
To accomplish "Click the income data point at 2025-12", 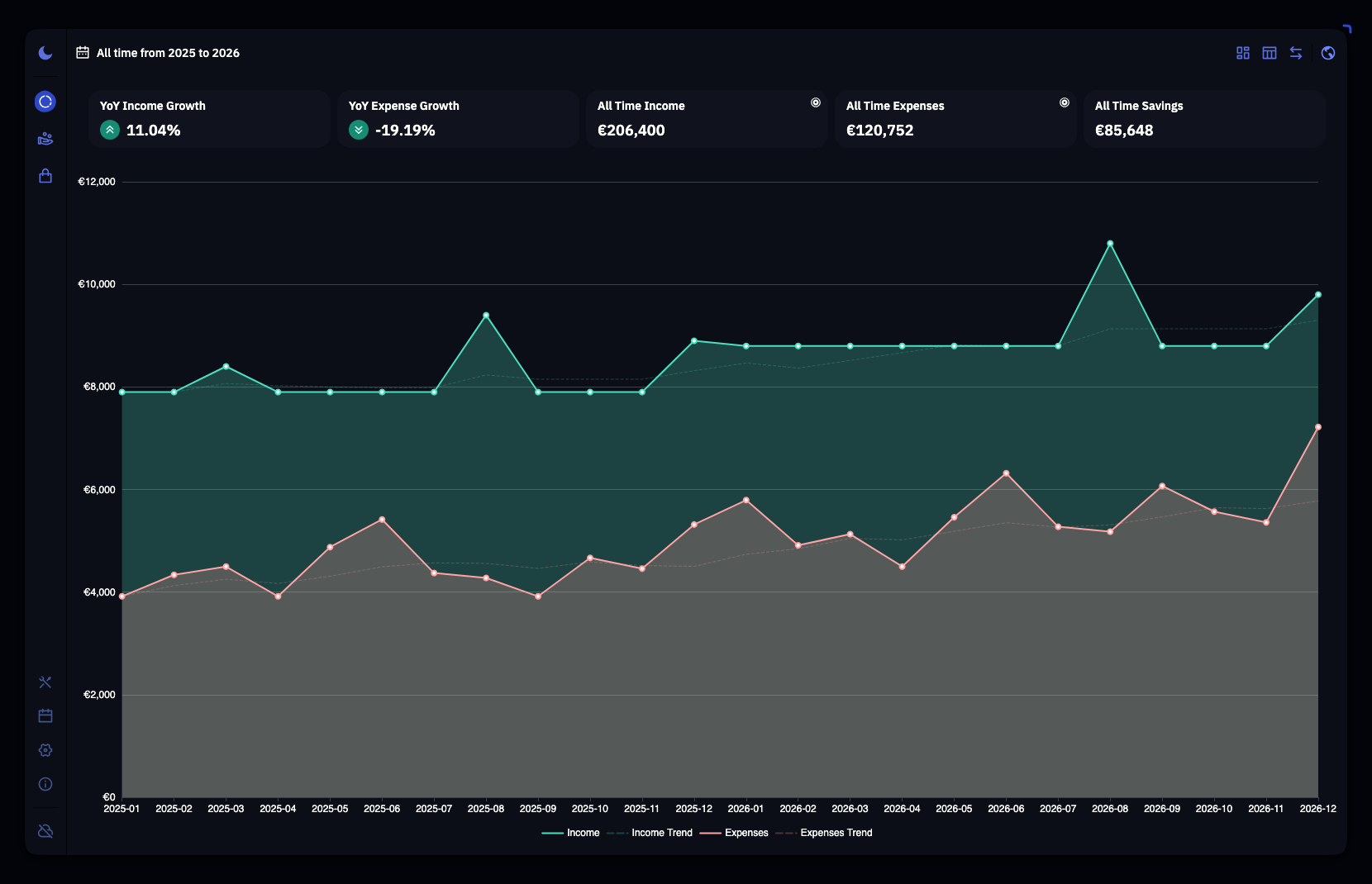I will tap(694, 340).
